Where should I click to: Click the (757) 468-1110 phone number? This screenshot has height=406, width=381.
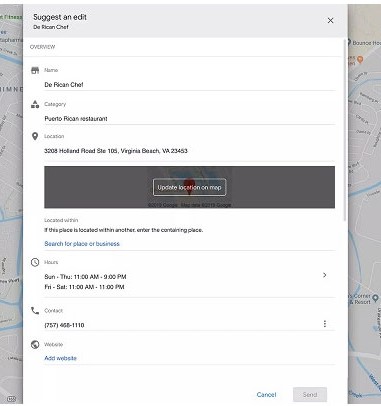(64, 325)
